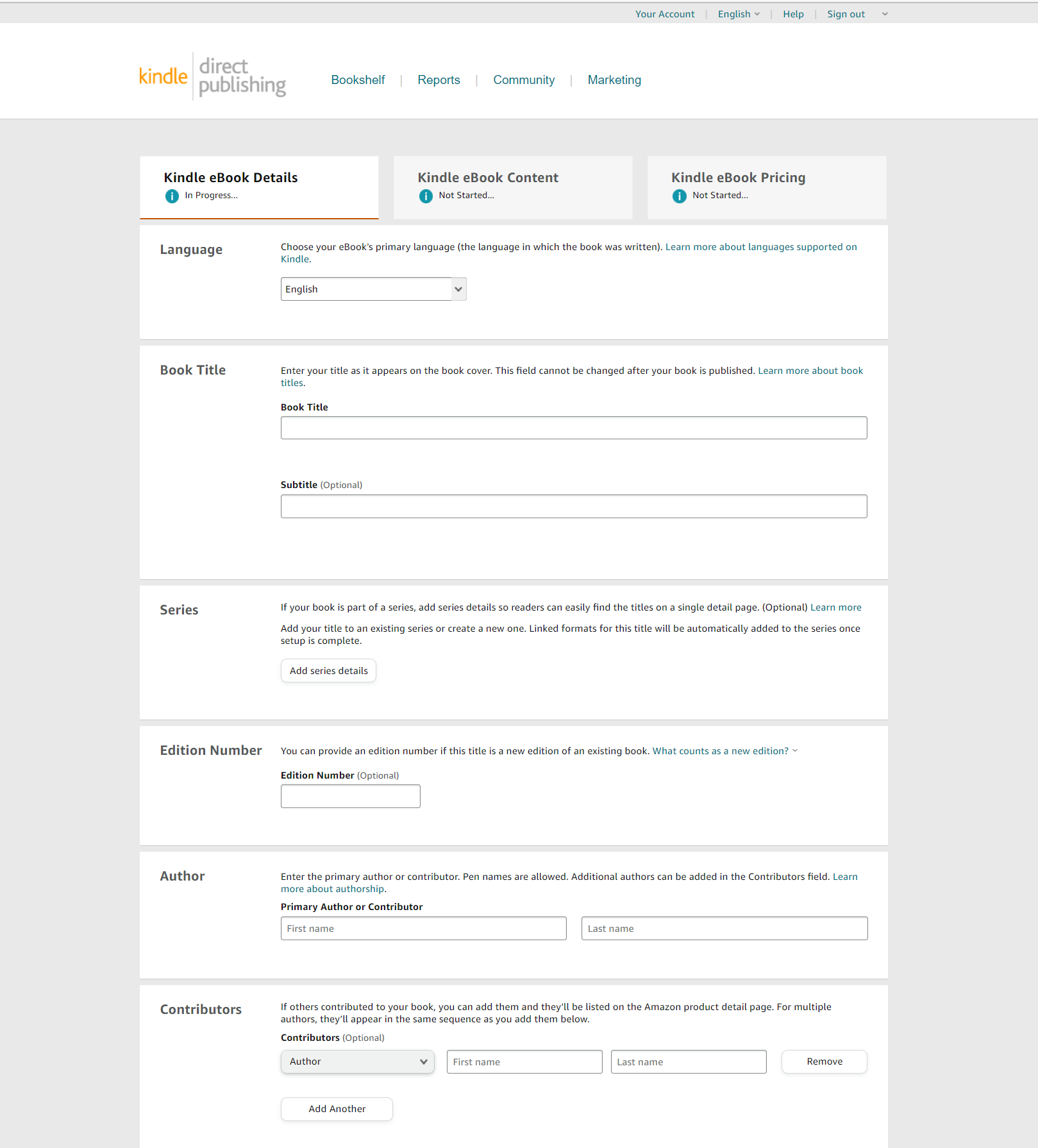Click info icon under Kindle eBook Pricing

pos(680,196)
